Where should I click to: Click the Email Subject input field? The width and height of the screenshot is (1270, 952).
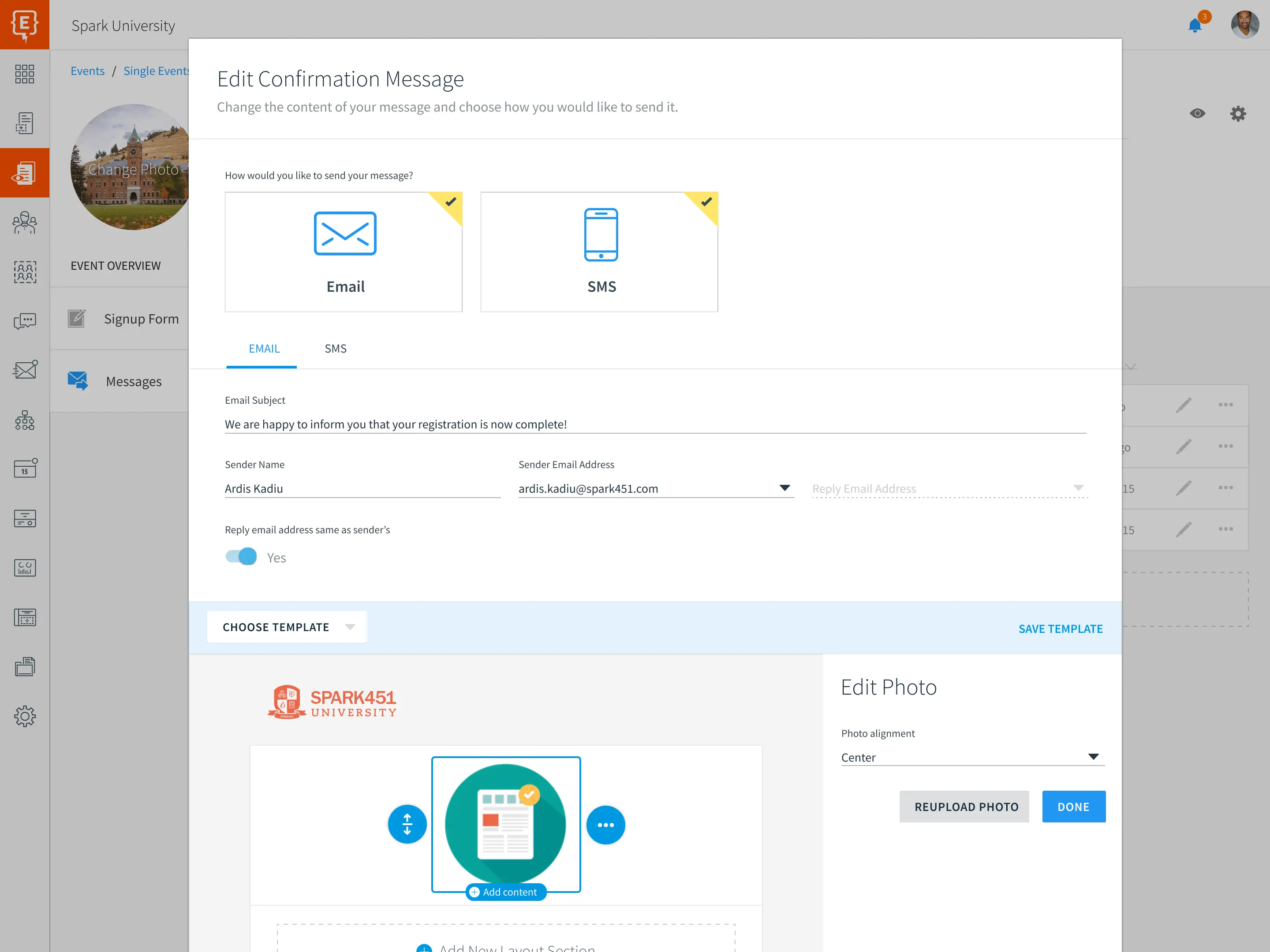pyautogui.click(x=656, y=424)
